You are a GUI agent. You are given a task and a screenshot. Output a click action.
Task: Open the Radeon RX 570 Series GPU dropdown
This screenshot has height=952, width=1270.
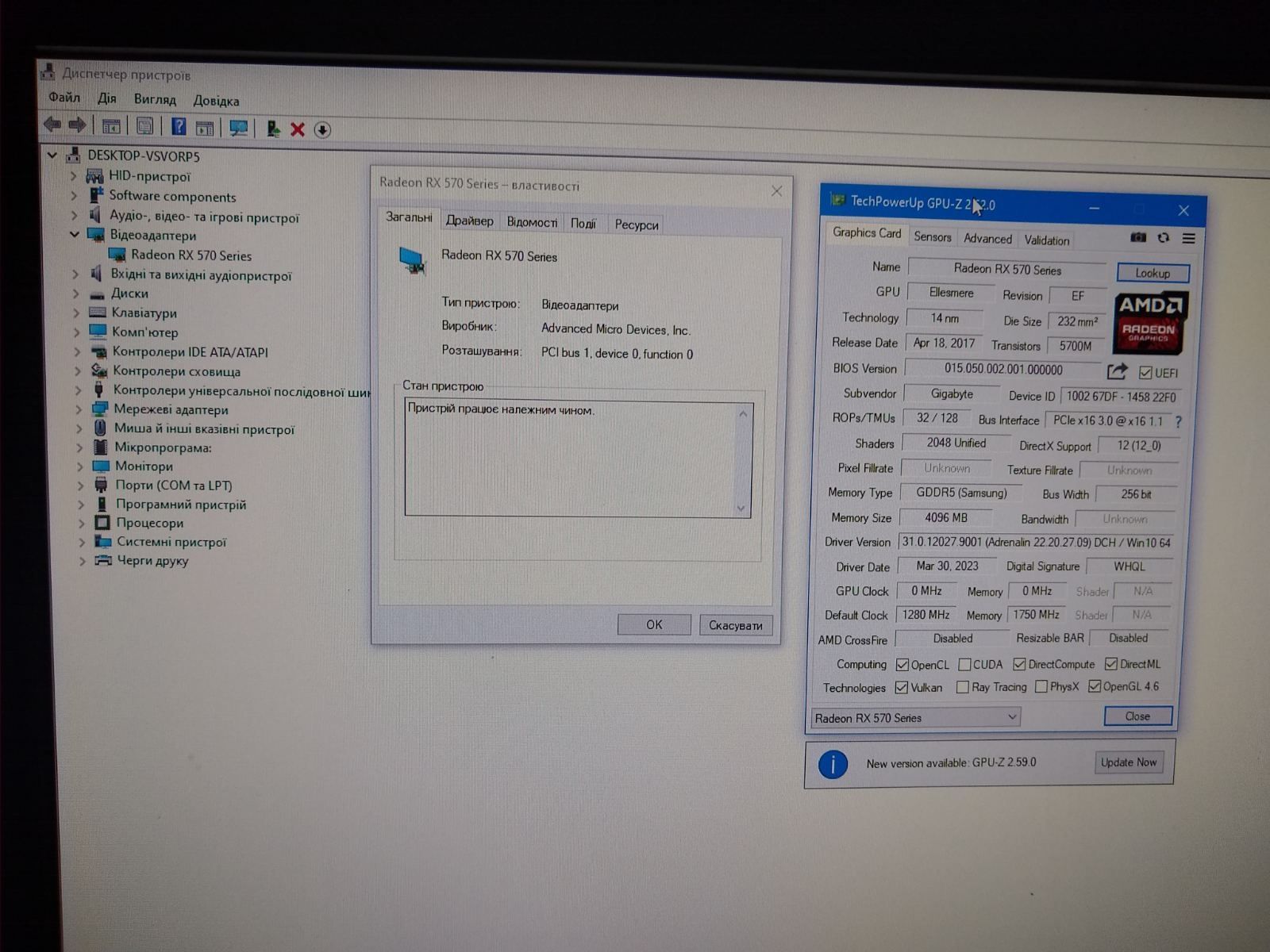tap(916, 718)
